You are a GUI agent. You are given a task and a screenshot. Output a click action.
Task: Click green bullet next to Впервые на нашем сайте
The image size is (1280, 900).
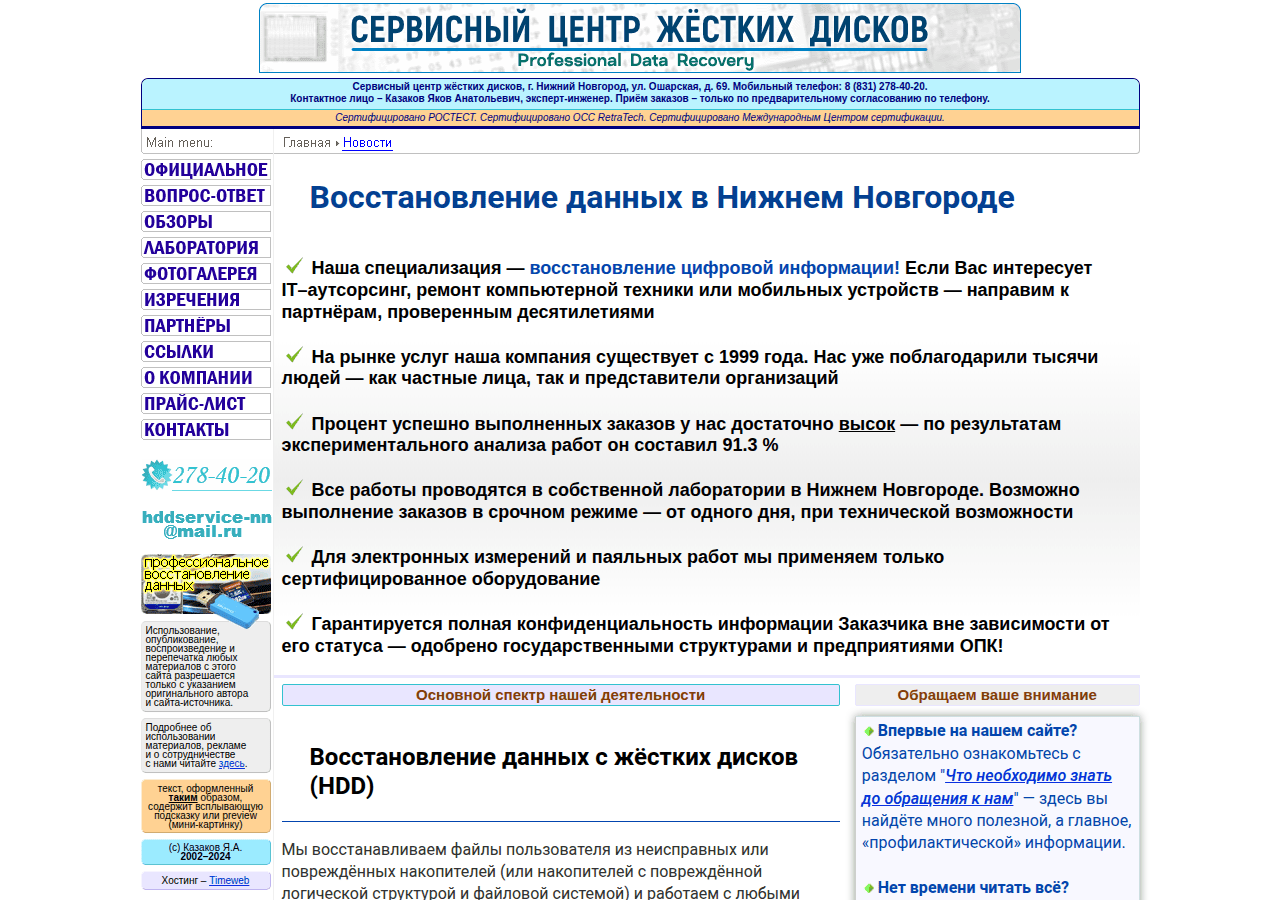coord(869,731)
